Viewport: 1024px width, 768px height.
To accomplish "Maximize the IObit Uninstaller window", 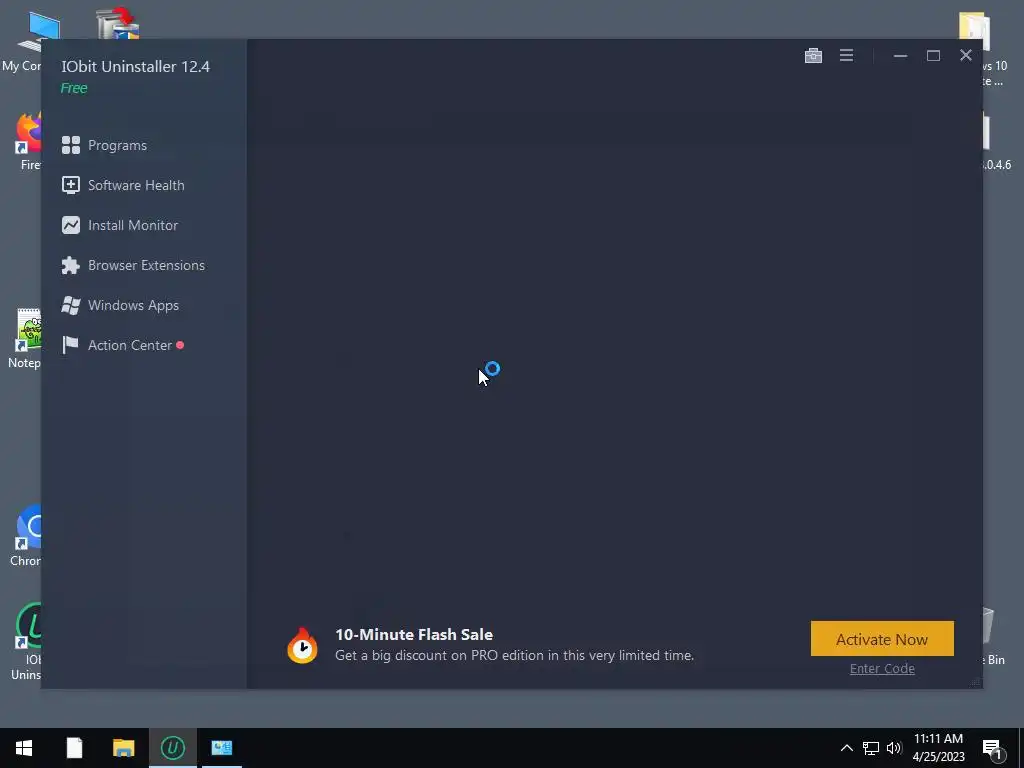I will [933, 56].
